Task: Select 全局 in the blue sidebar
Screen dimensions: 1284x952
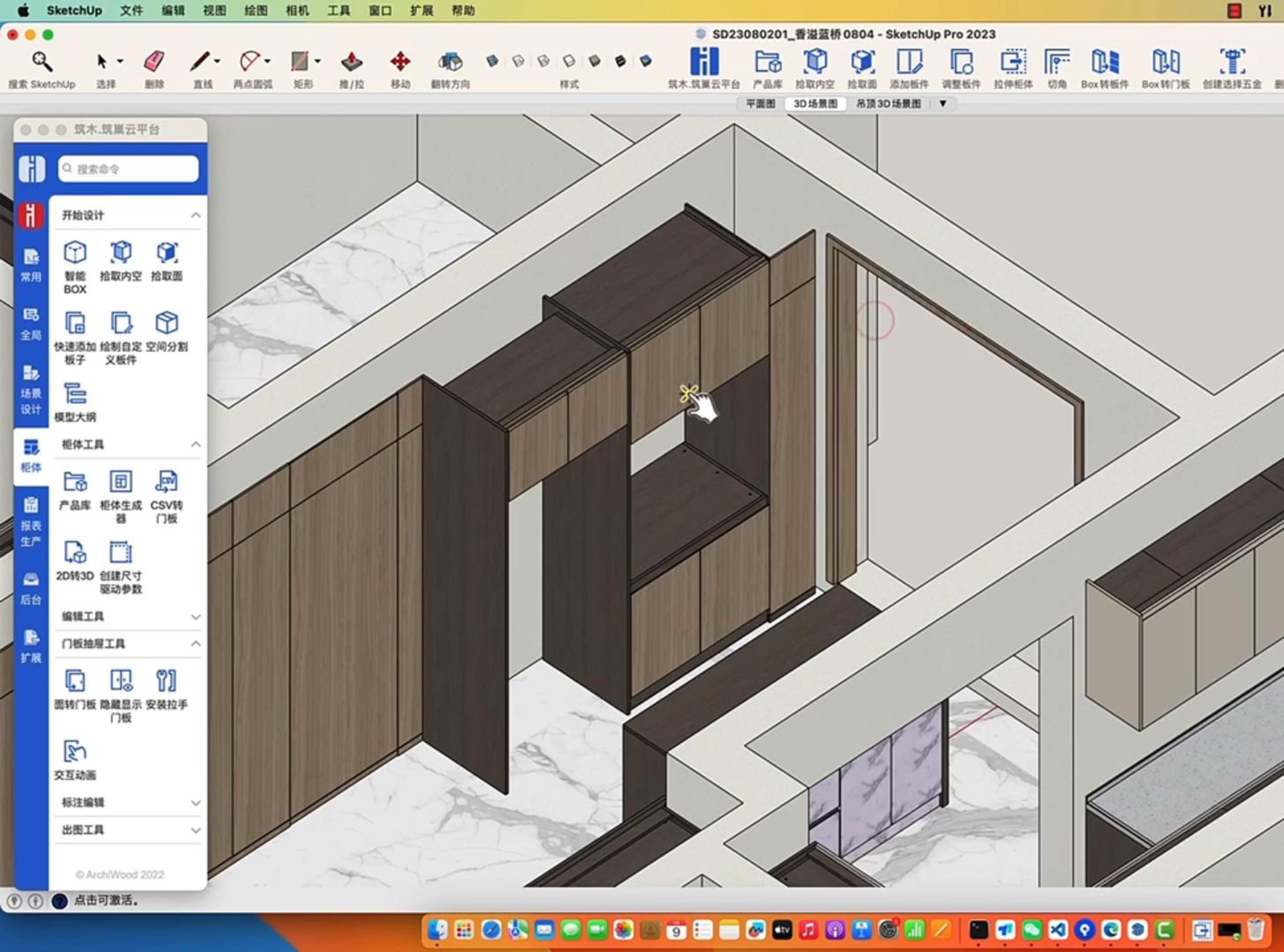Action: click(x=31, y=324)
